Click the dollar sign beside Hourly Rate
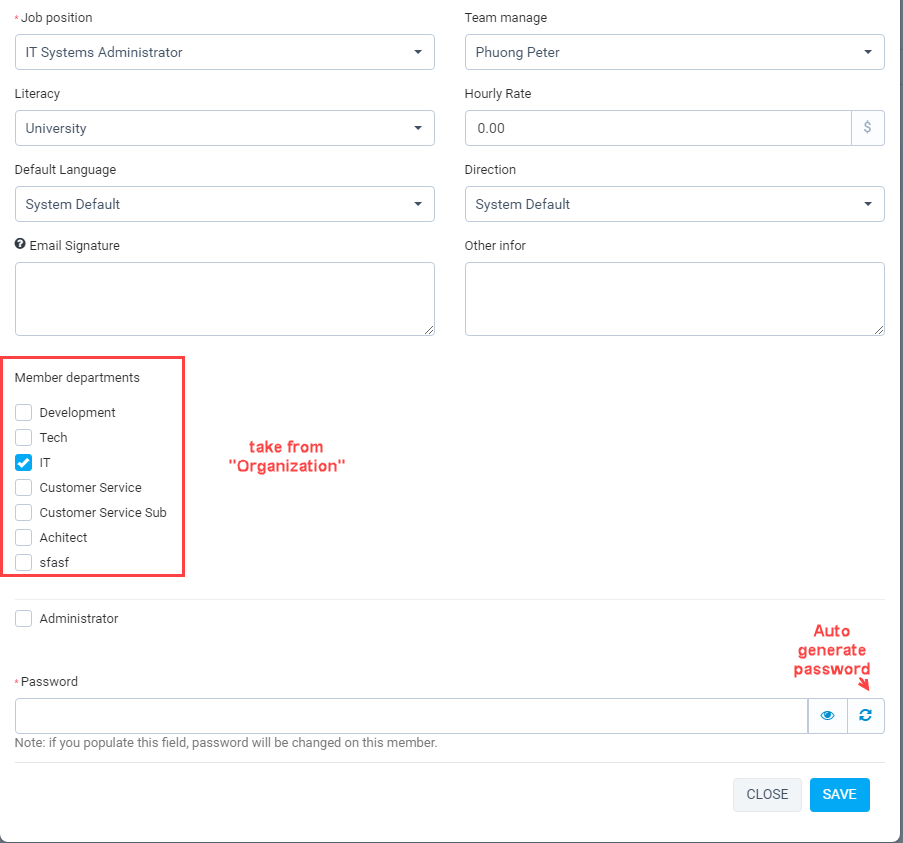This screenshot has height=843, width=903. tap(867, 128)
